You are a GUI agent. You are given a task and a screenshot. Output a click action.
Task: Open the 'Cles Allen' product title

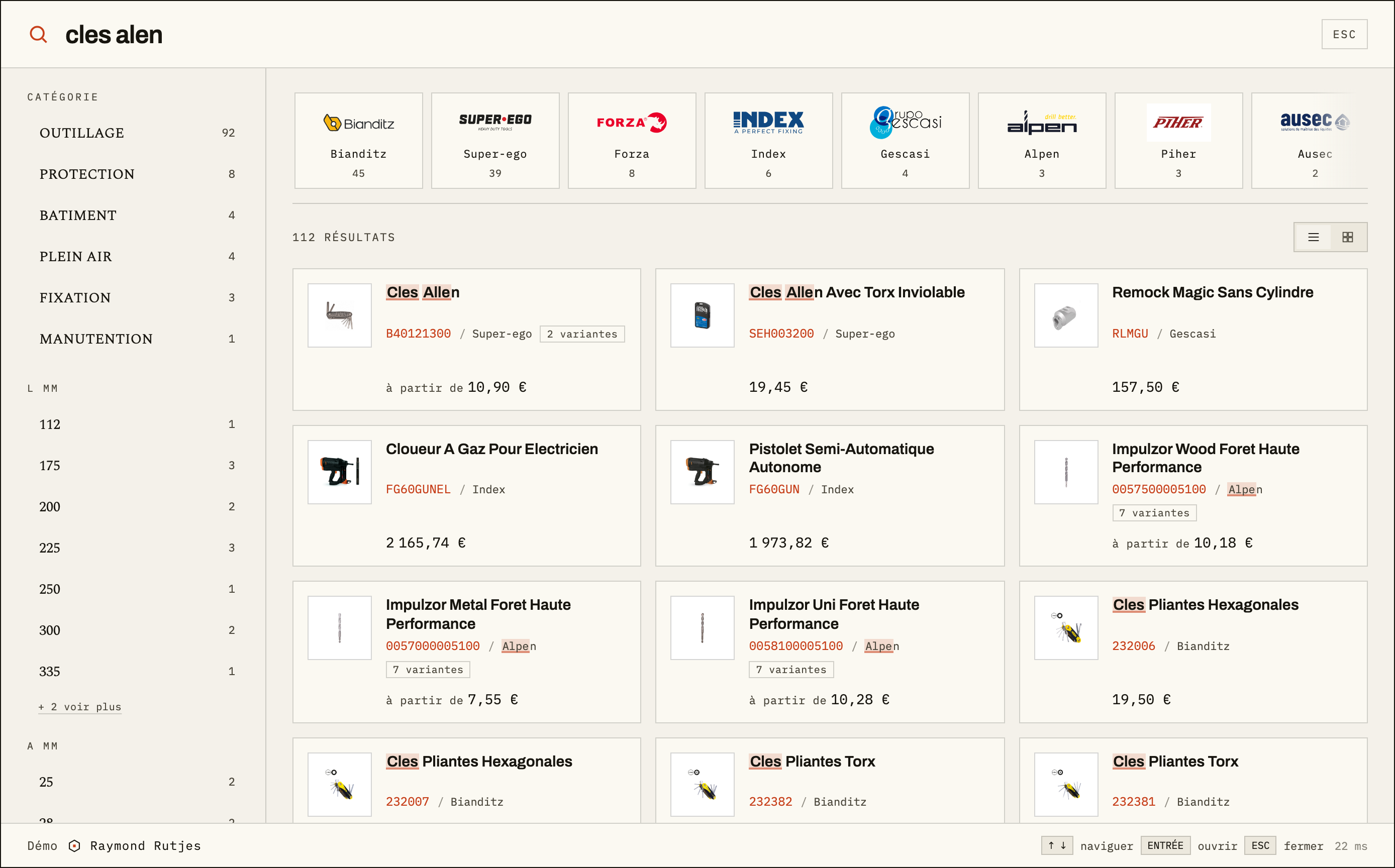pyautogui.click(x=423, y=292)
